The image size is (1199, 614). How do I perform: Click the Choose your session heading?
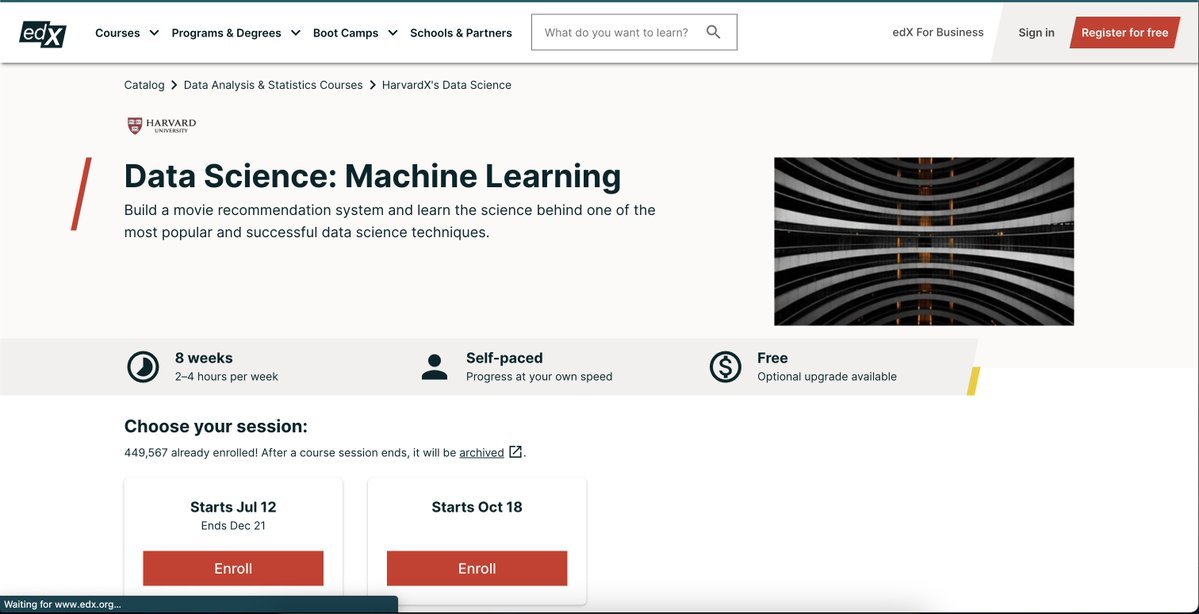pyautogui.click(x=216, y=427)
